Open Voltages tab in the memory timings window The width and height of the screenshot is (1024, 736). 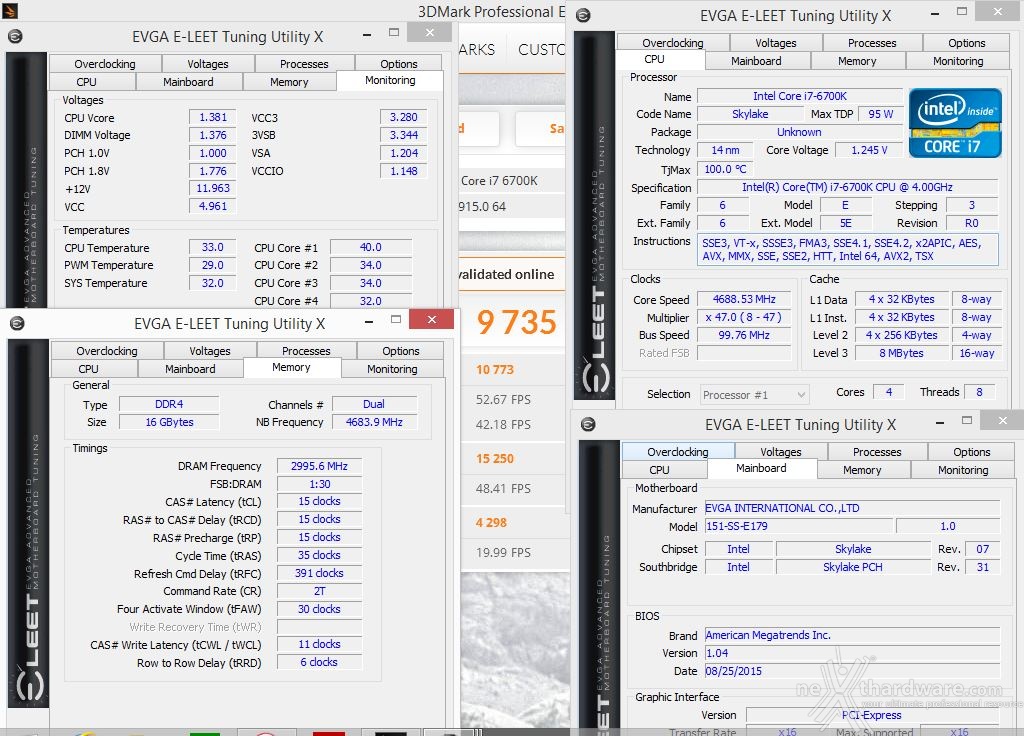[x=210, y=351]
